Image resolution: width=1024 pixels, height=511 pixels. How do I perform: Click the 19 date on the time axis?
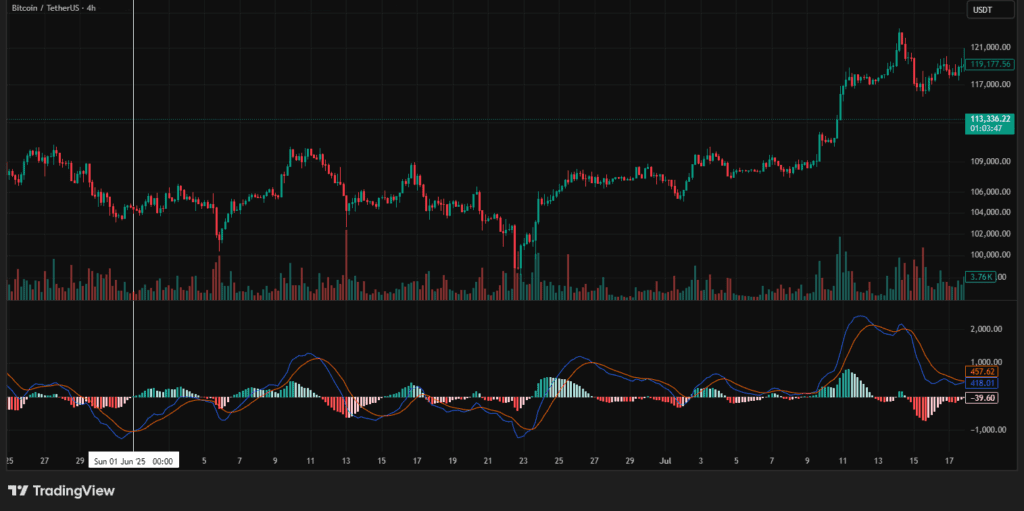point(452,461)
